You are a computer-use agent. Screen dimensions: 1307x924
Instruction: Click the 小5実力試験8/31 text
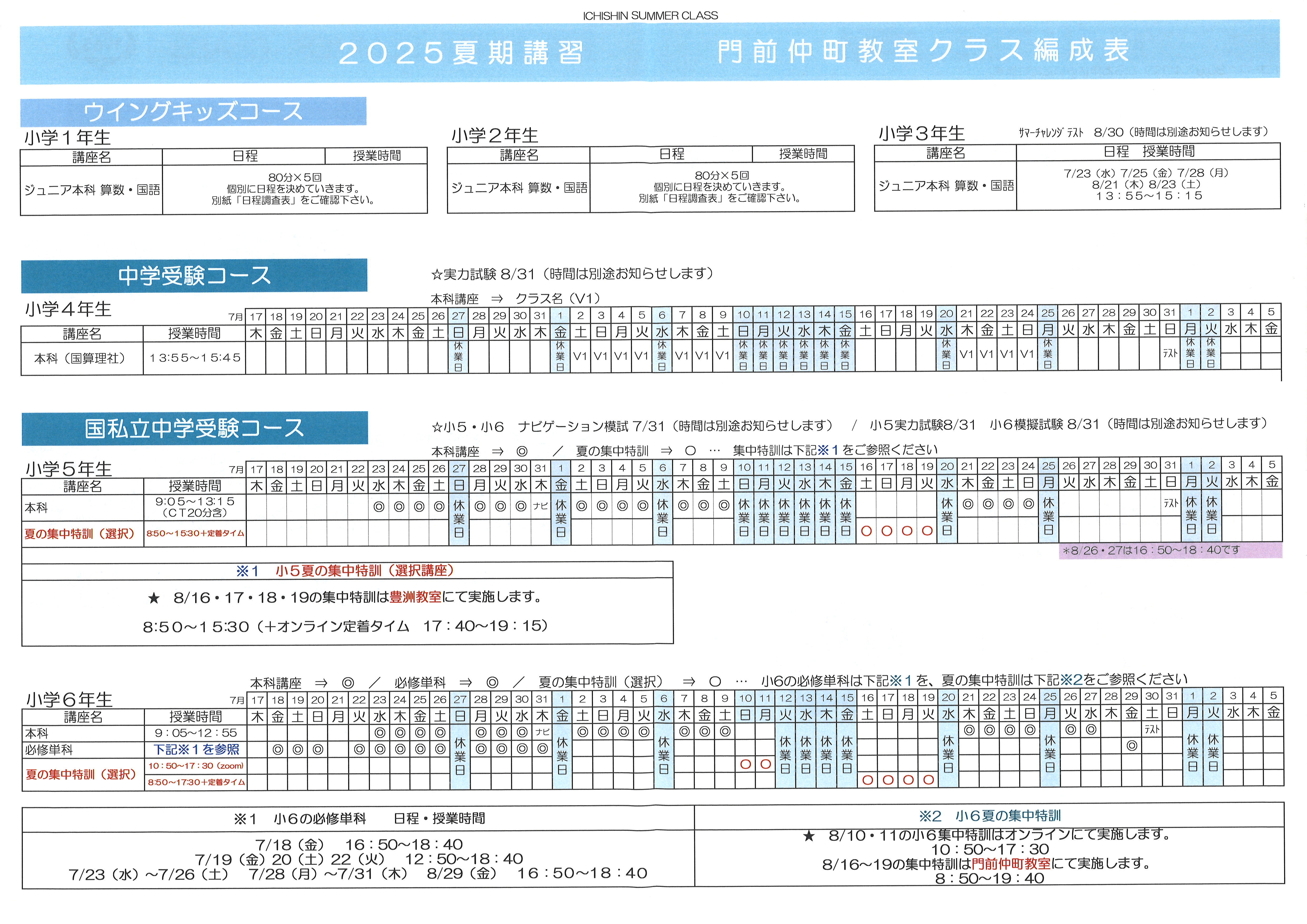coord(923,425)
